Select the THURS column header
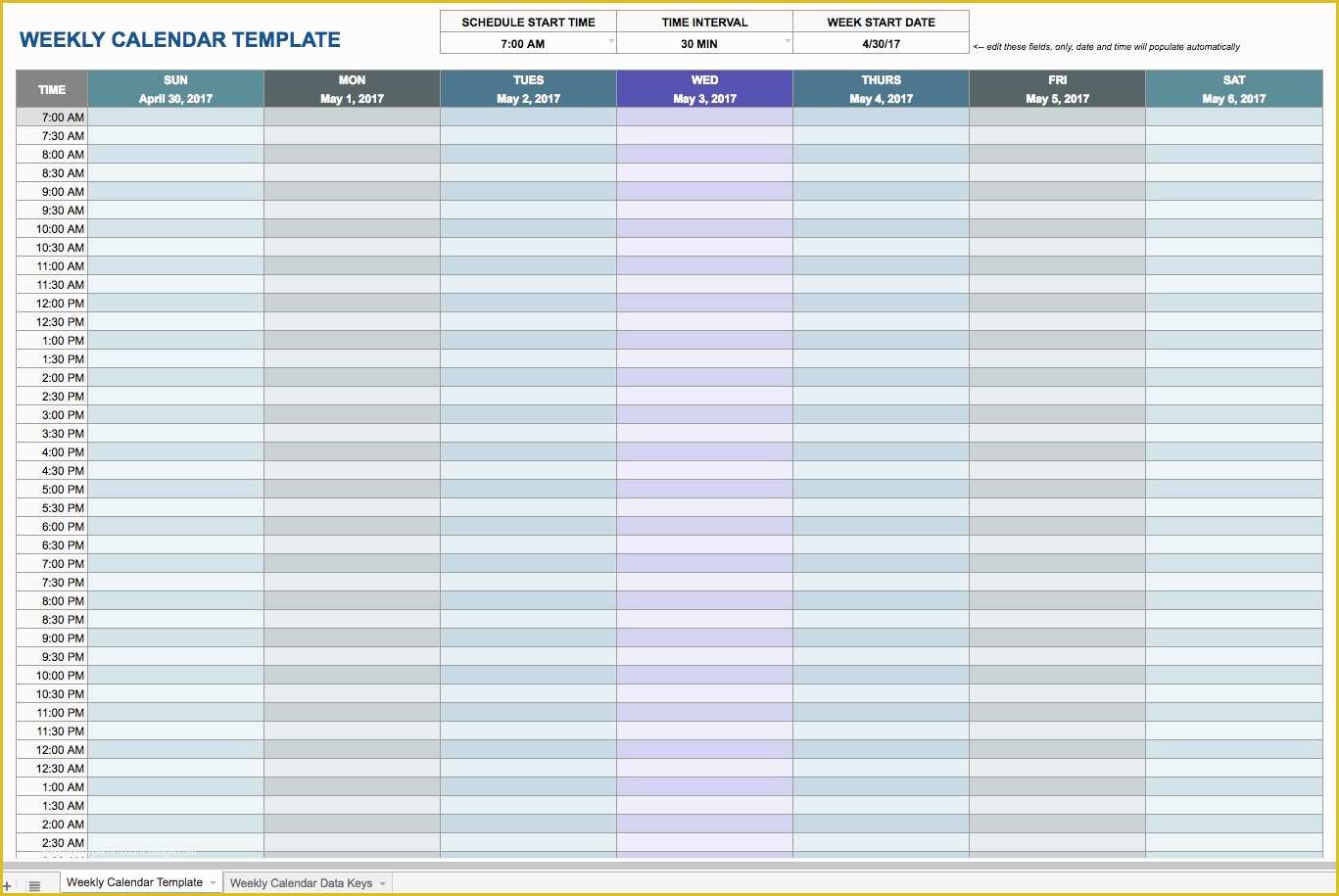 [x=881, y=80]
